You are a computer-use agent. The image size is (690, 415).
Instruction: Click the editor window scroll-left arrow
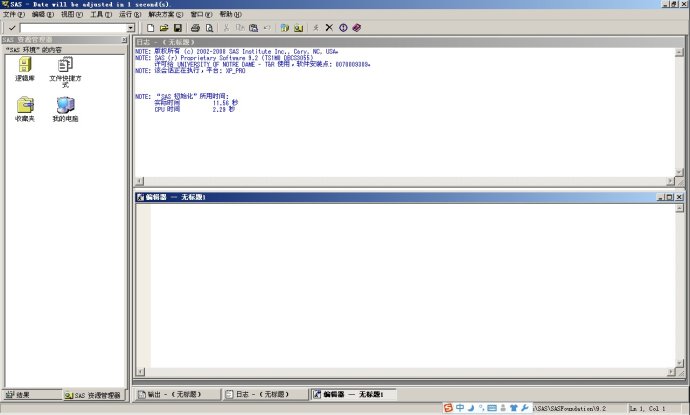(x=140, y=372)
